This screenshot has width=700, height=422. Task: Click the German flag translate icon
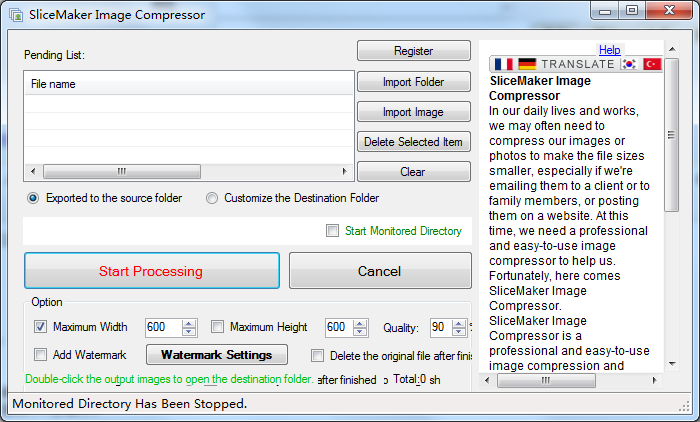[x=526, y=64]
